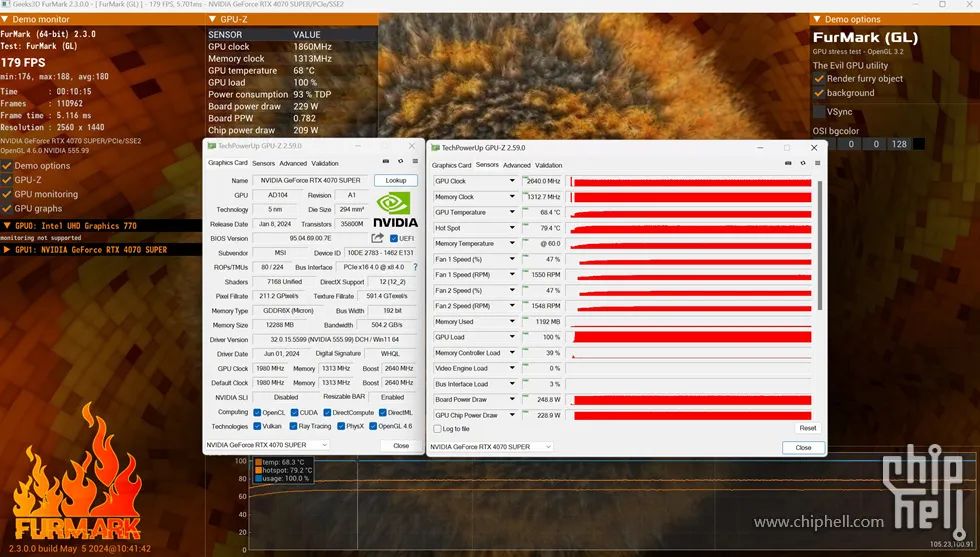
Task: Collapse the Demo options panel
Action: coord(817,19)
